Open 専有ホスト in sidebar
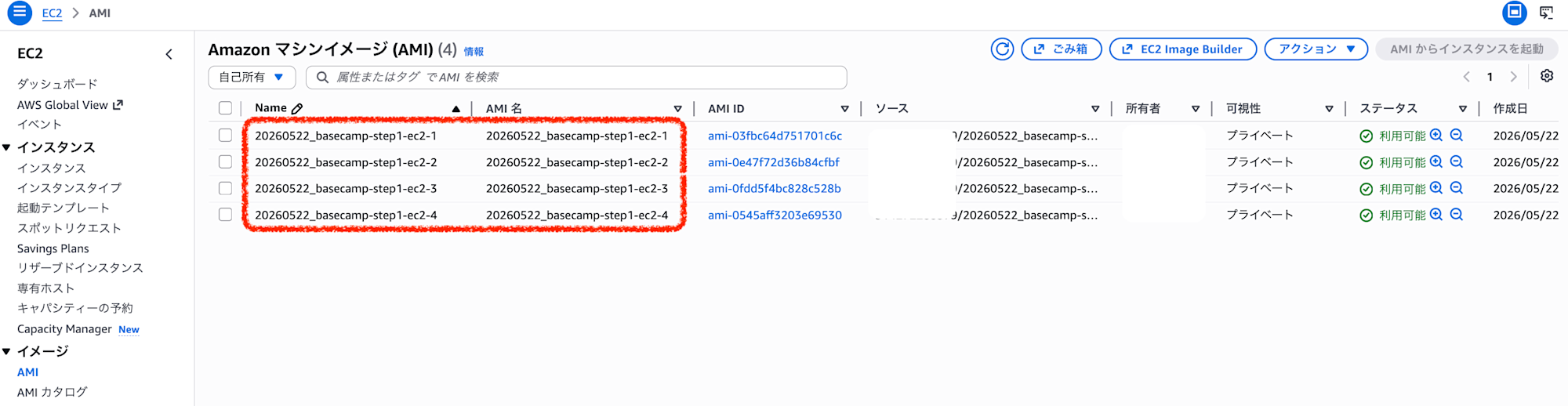 point(46,288)
